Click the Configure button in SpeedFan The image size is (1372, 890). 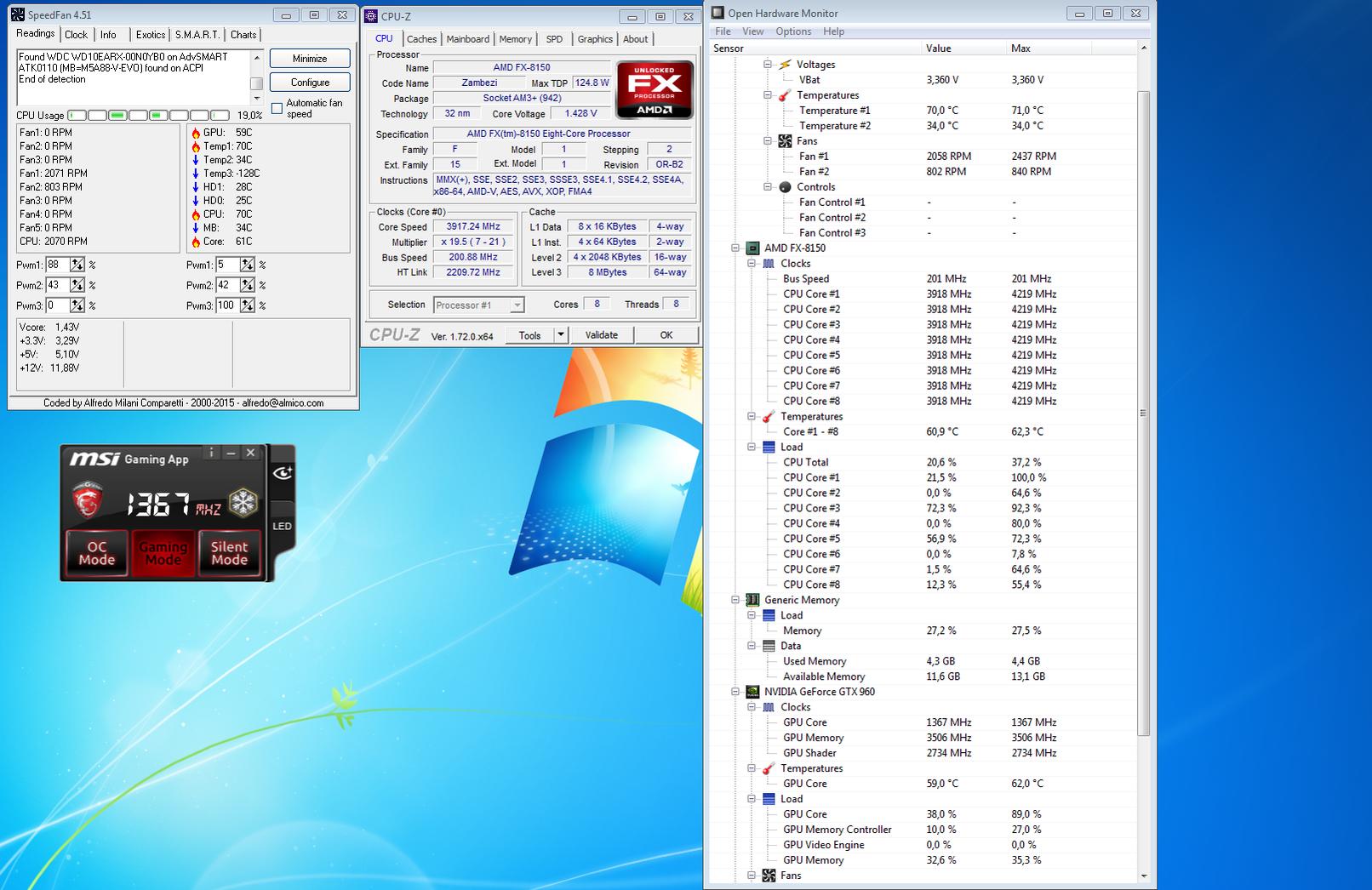click(x=310, y=83)
